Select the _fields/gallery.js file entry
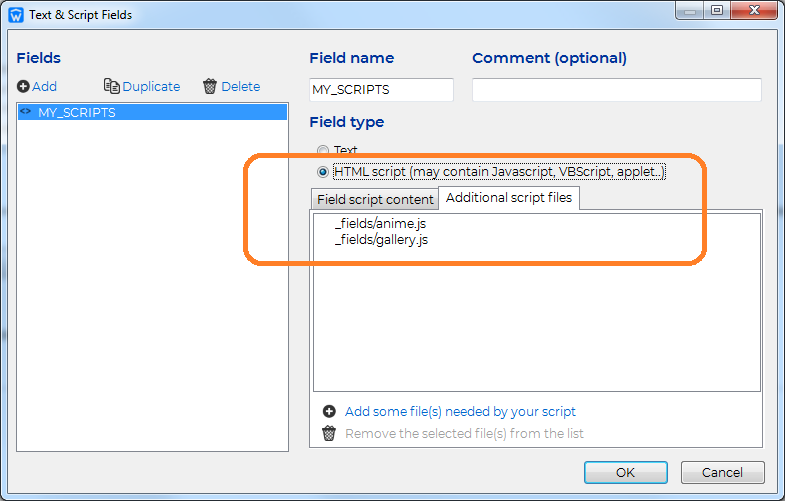The width and height of the screenshot is (785, 501). point(381,240)
